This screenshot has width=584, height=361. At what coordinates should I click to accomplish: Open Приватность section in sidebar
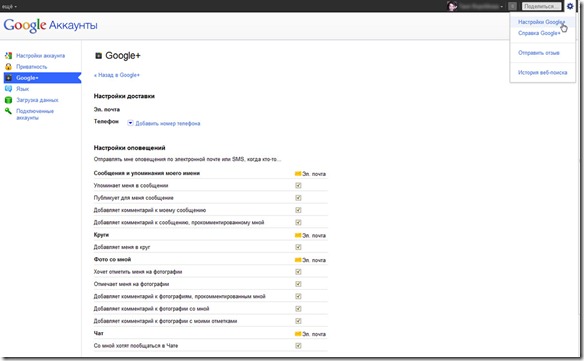click(32, 67)
